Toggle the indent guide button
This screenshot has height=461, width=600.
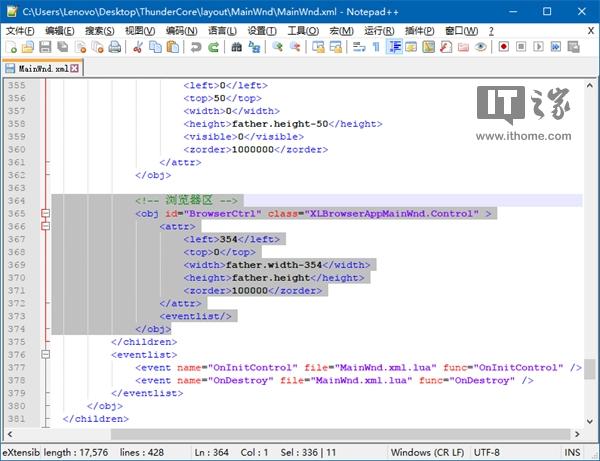394,47
